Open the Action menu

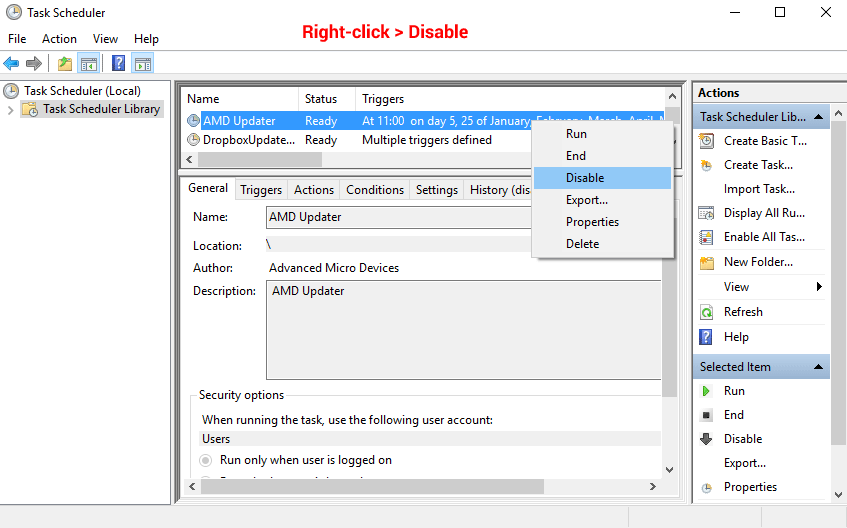pos(59,39)
